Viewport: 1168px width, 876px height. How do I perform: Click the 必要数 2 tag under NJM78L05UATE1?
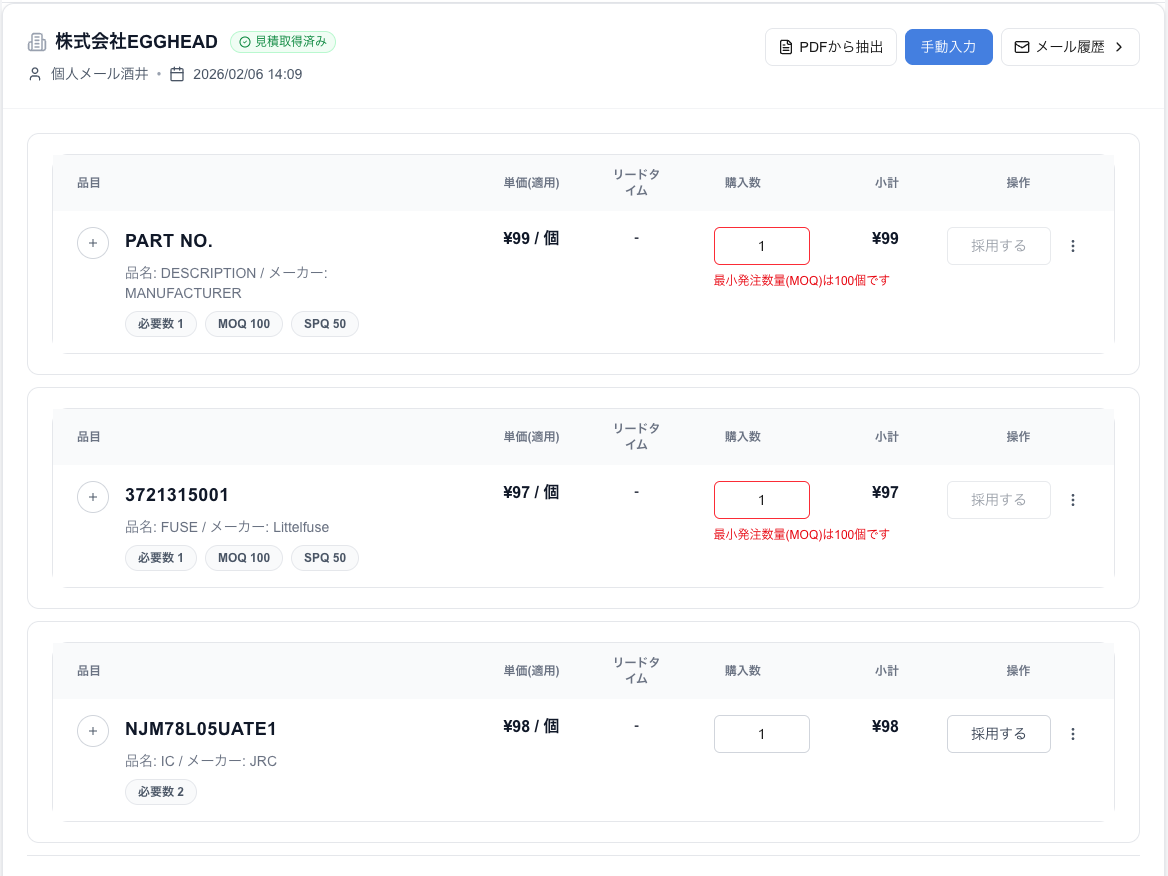(x=161, y=792)
